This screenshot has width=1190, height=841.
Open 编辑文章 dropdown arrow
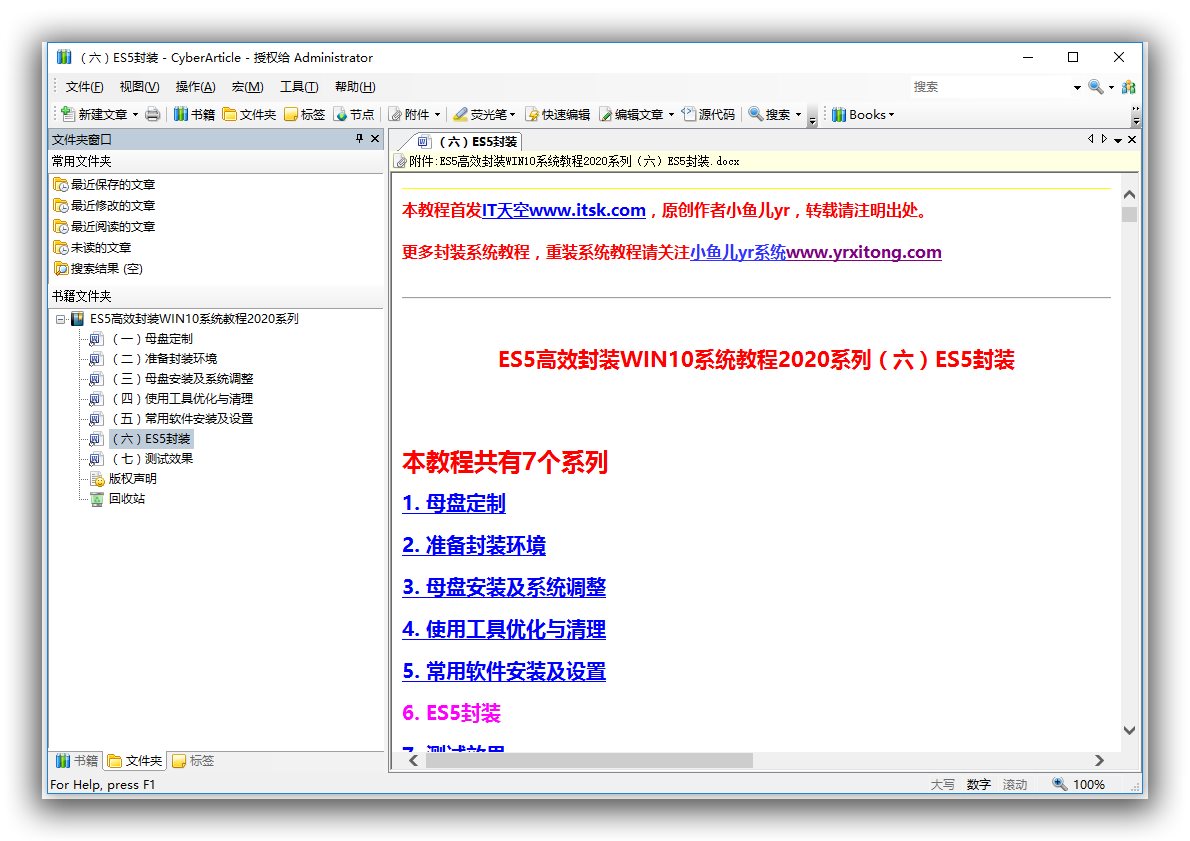[x=671, y=115]
